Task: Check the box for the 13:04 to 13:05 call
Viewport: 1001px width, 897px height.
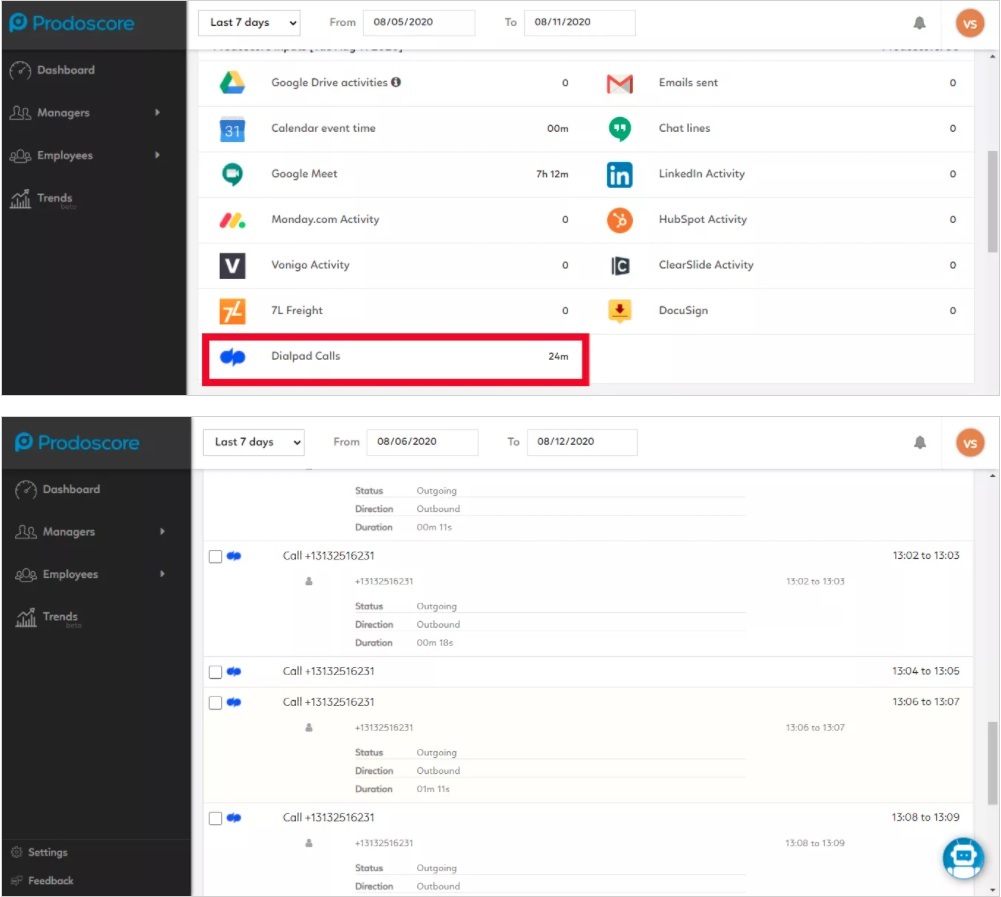Action: (x=215, y=672)
